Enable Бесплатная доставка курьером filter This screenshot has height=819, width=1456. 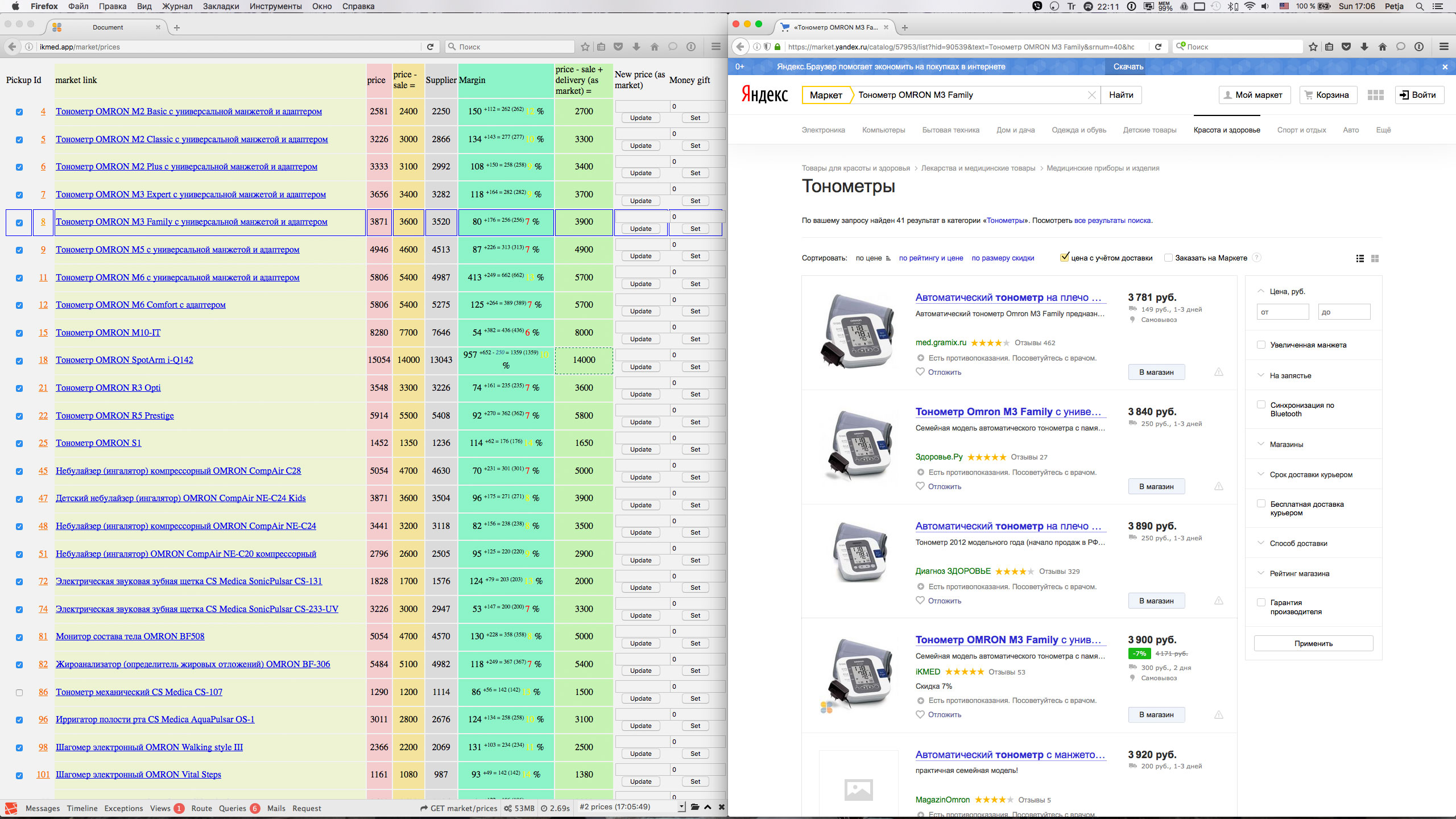click(x=1261, y=503)
